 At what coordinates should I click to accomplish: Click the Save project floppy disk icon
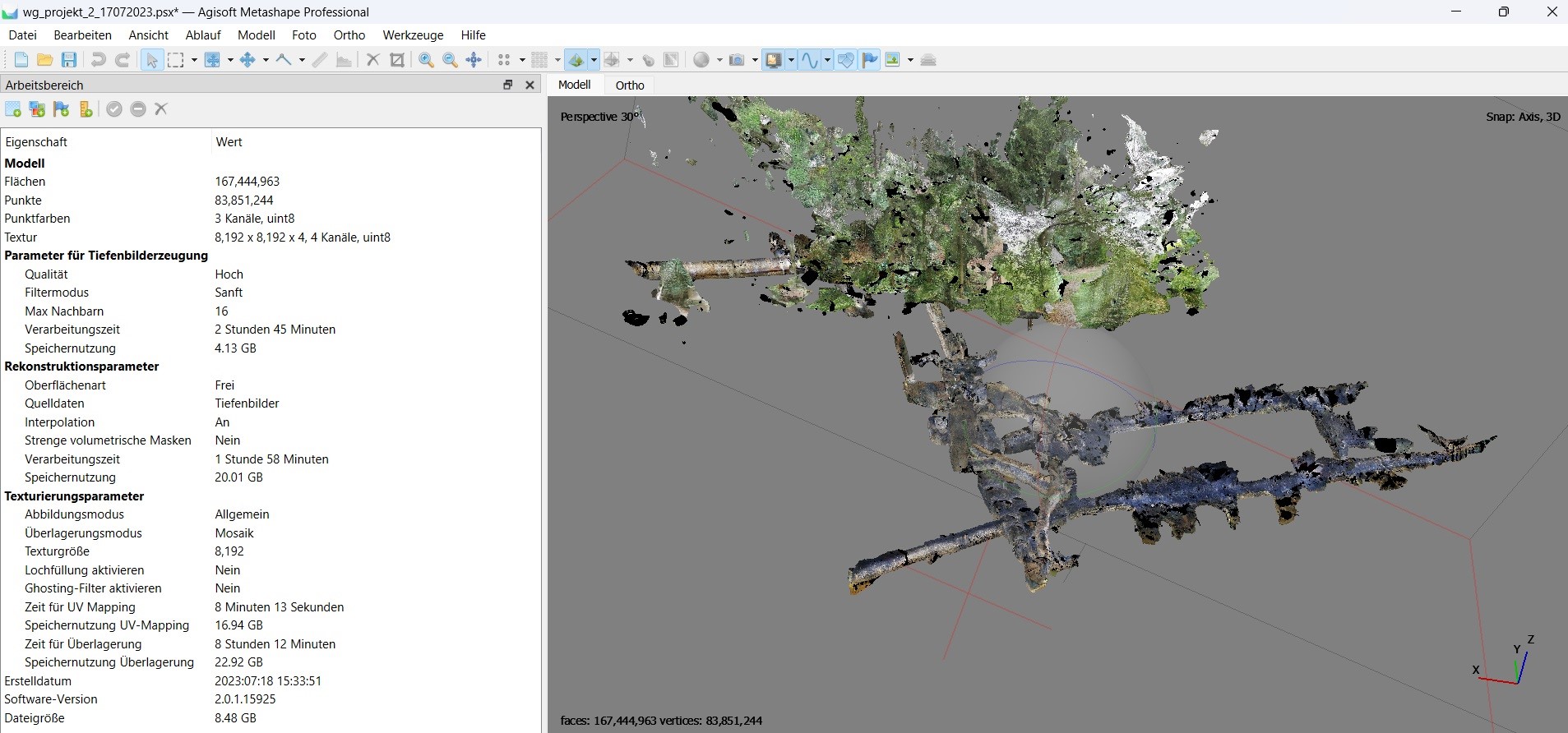tap(69, 60)
